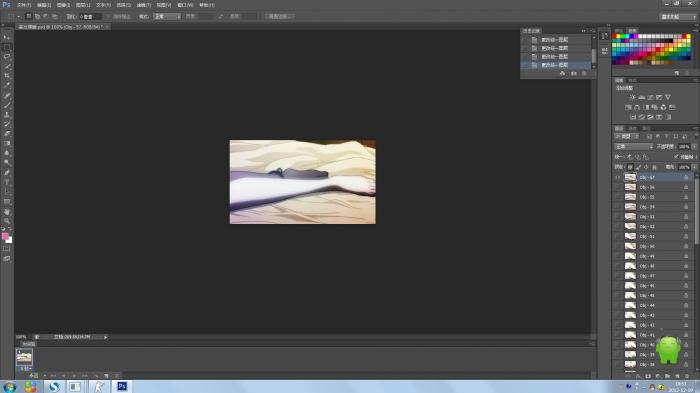Screen dimensions: 700x393
Task: Open the layer opacity slider arrow
Action: pyautogui.click(x=693, y=146)
